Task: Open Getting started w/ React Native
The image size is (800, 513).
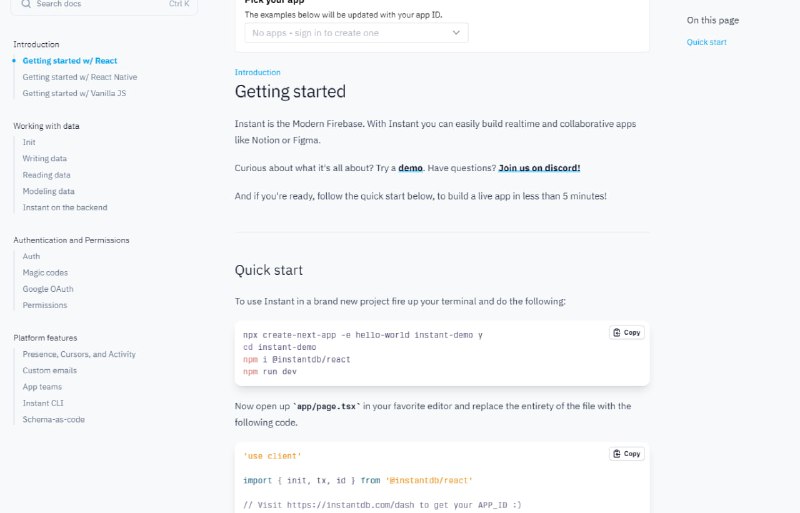Action: tap(80, 77)
